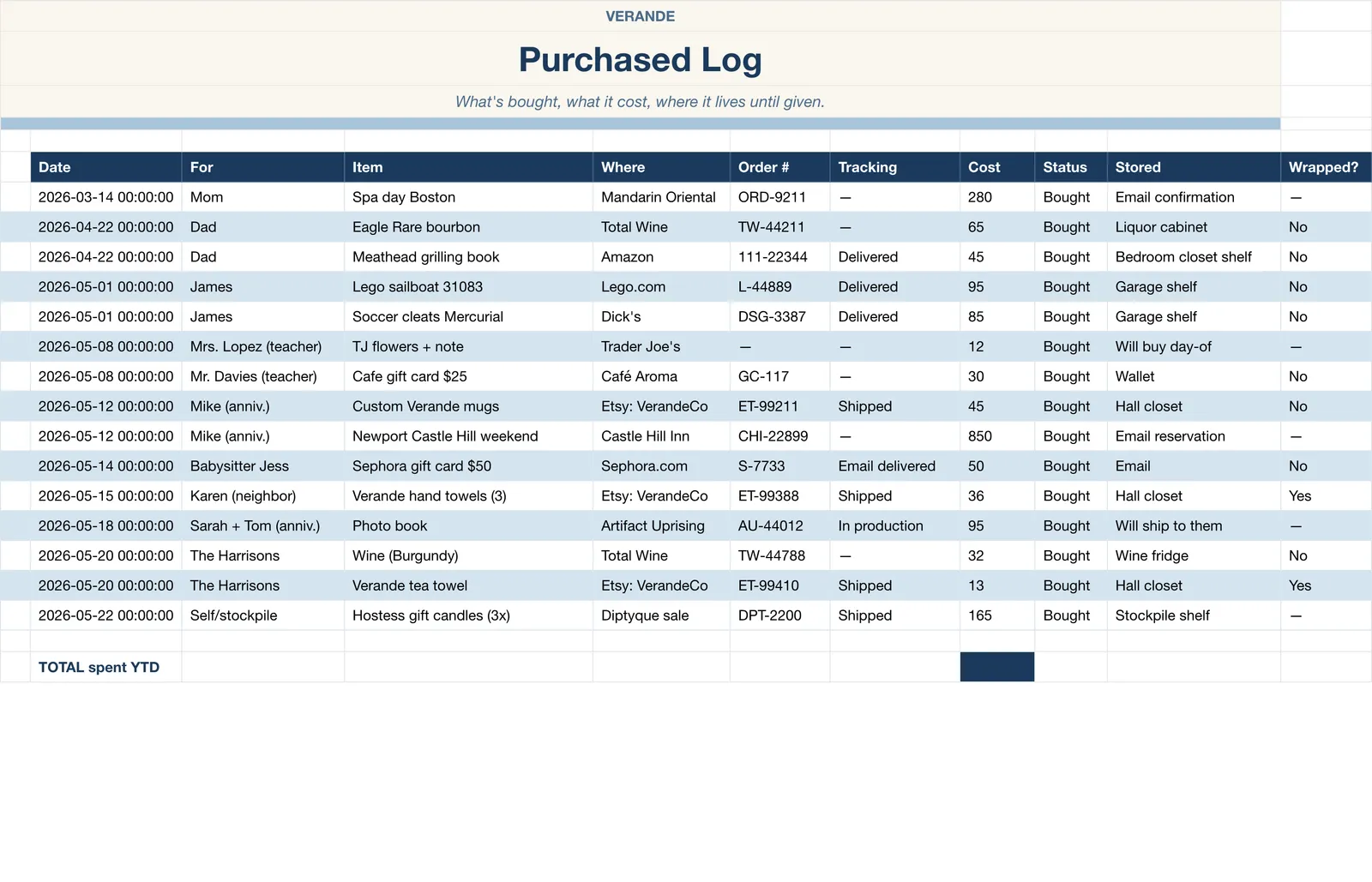This screenshot has height=882, width=1372.
Task: Select the Tracking column header
Action: coord(894,167)
